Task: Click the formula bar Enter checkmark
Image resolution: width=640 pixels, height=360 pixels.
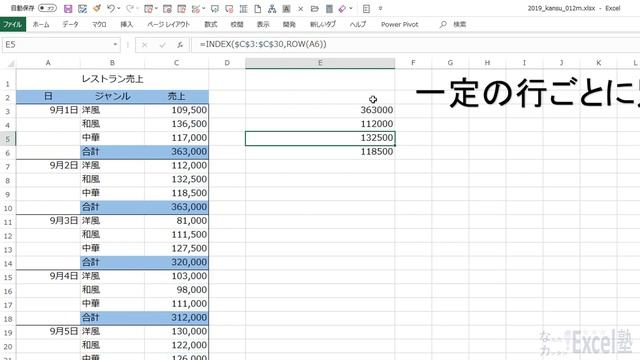Action: 162,45
